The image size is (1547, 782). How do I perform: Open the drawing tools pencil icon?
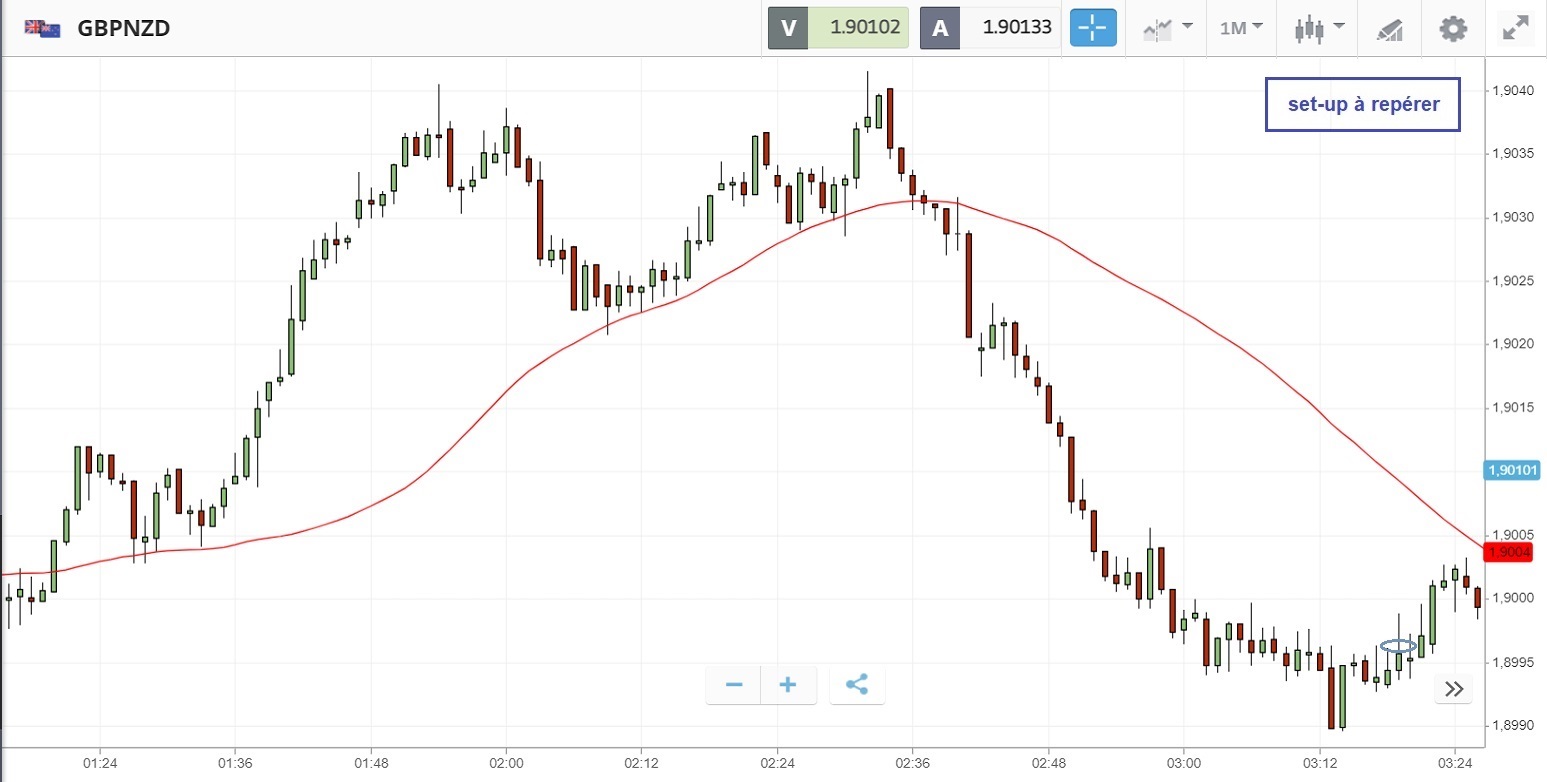tap(1389, 29)
